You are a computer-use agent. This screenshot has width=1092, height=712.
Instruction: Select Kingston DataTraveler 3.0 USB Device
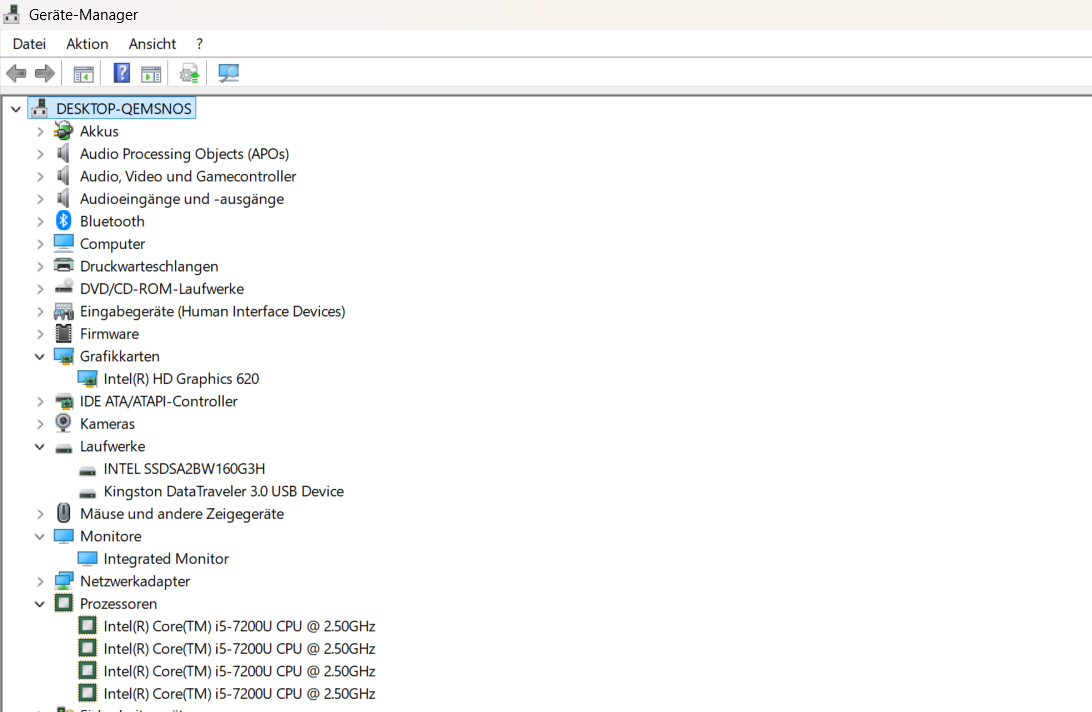point(224,491)
